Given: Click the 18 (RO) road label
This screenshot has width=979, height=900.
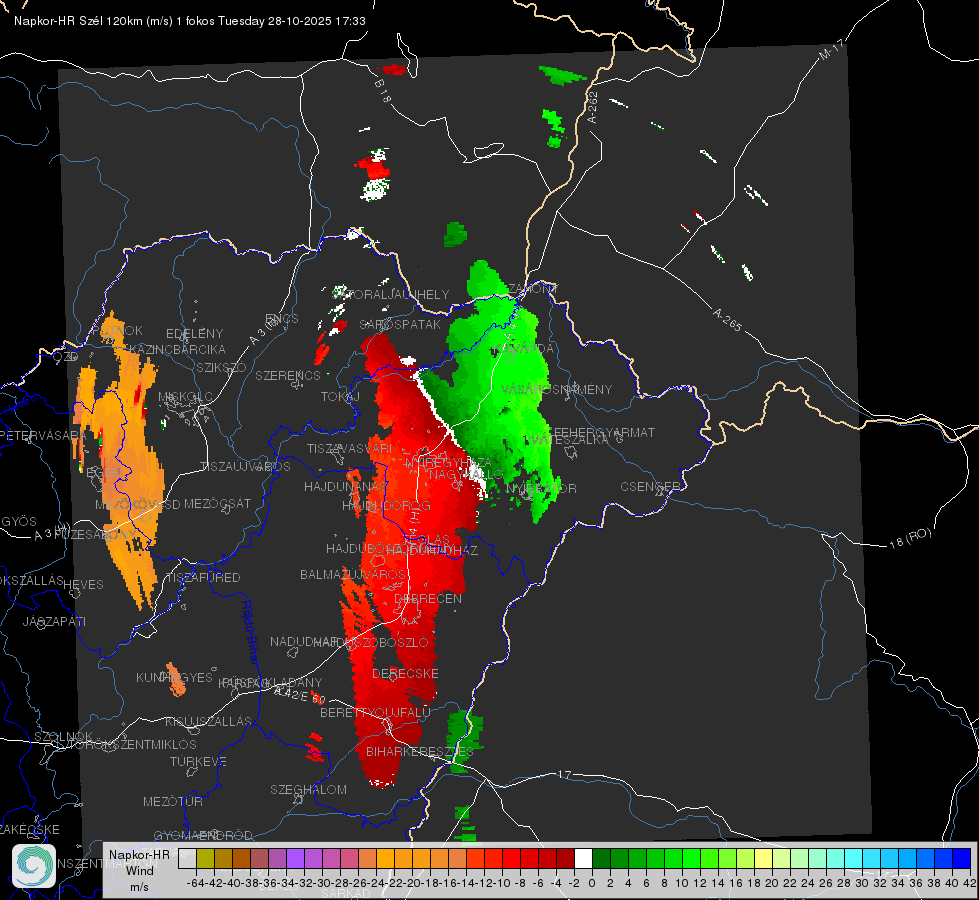Looking at the screenshot, I should [x=910, y=538].
